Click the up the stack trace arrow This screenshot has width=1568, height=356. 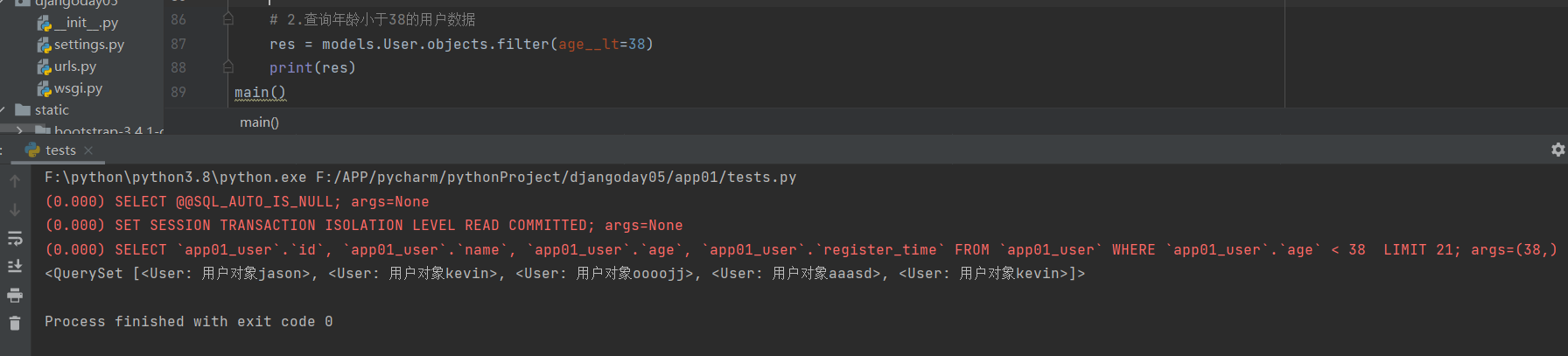click(x=15, y=181)
